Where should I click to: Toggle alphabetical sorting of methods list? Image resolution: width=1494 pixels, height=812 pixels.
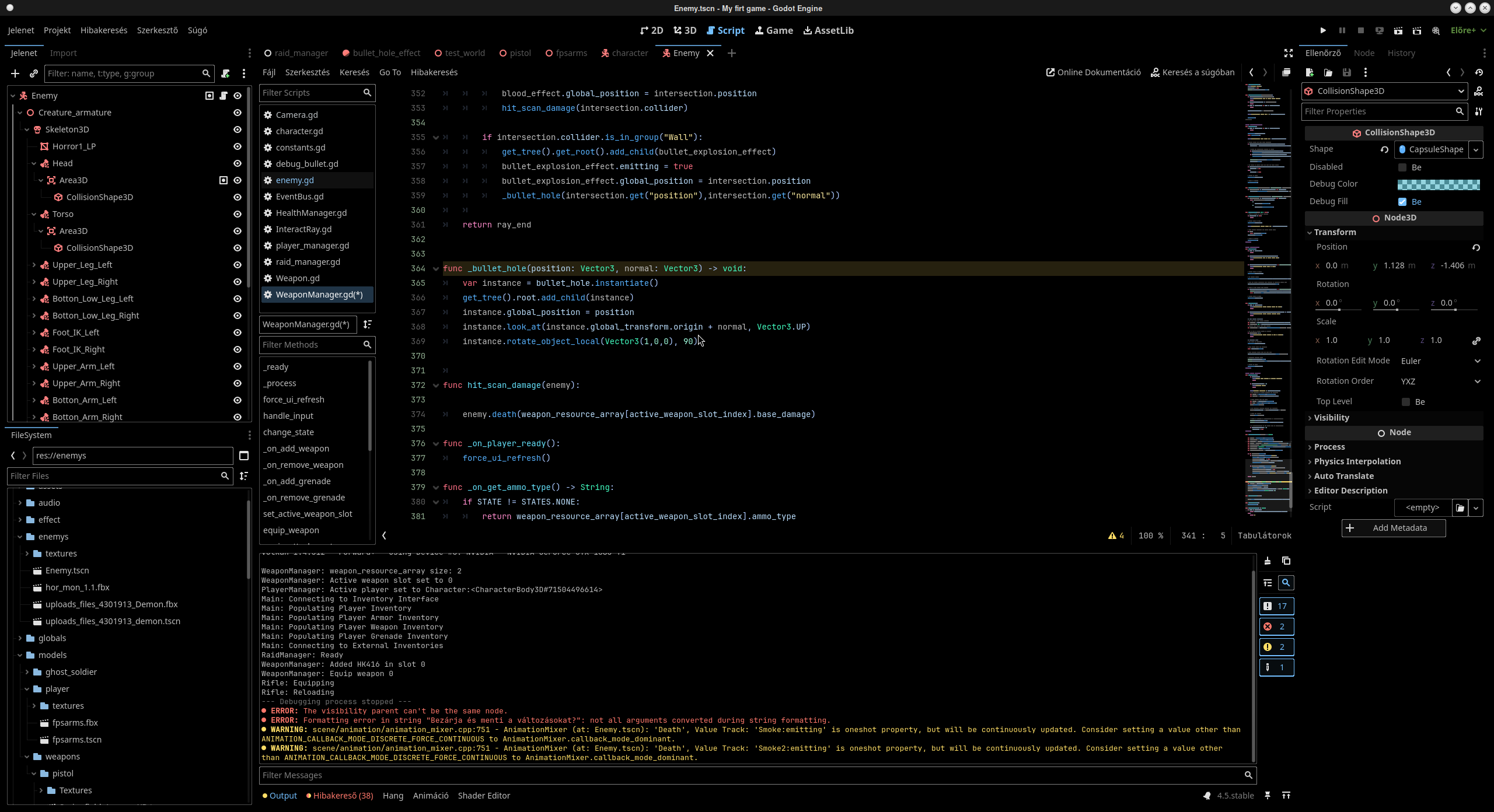(368, 324)
